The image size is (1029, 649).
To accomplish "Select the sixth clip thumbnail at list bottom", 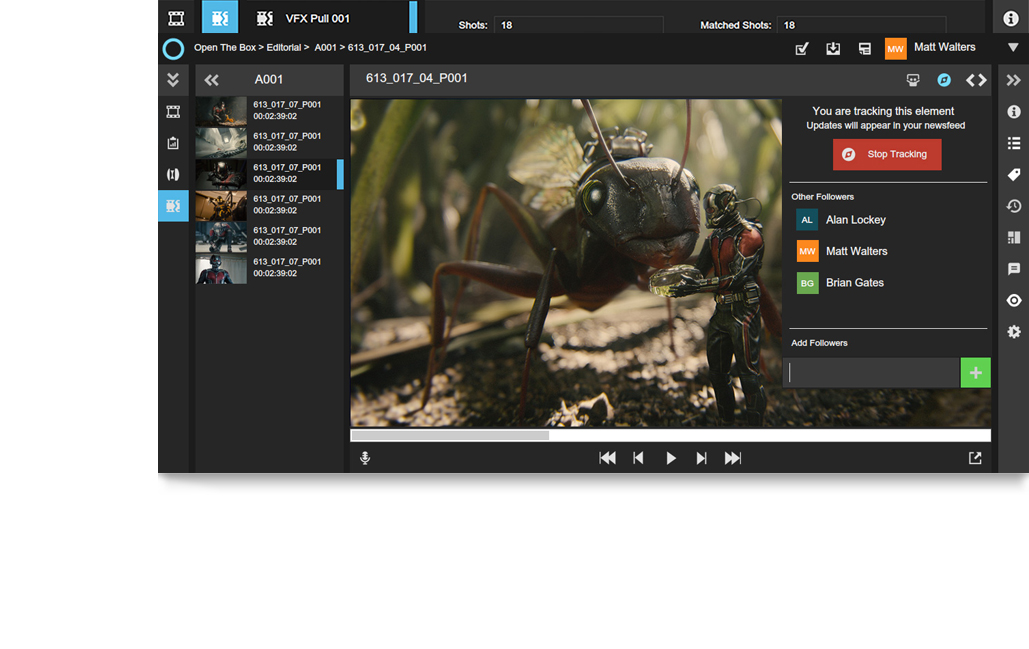I will pos(221,268).
